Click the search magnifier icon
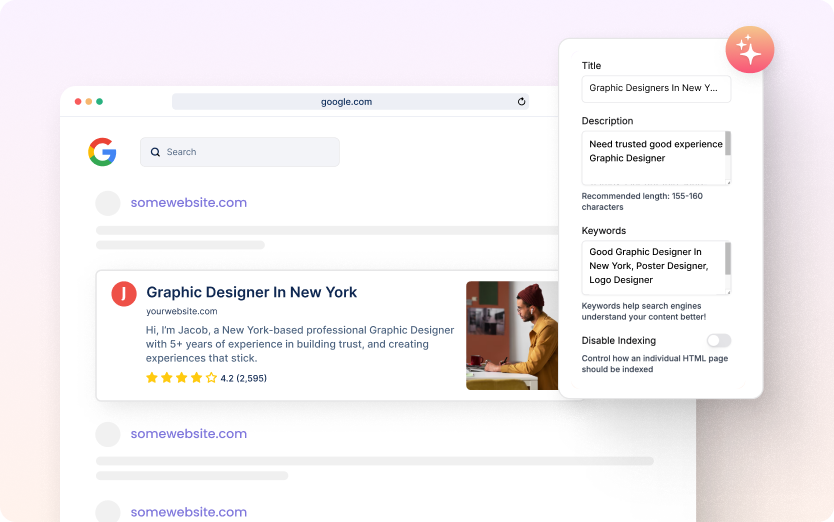The image size is (834, 522). 155,152
